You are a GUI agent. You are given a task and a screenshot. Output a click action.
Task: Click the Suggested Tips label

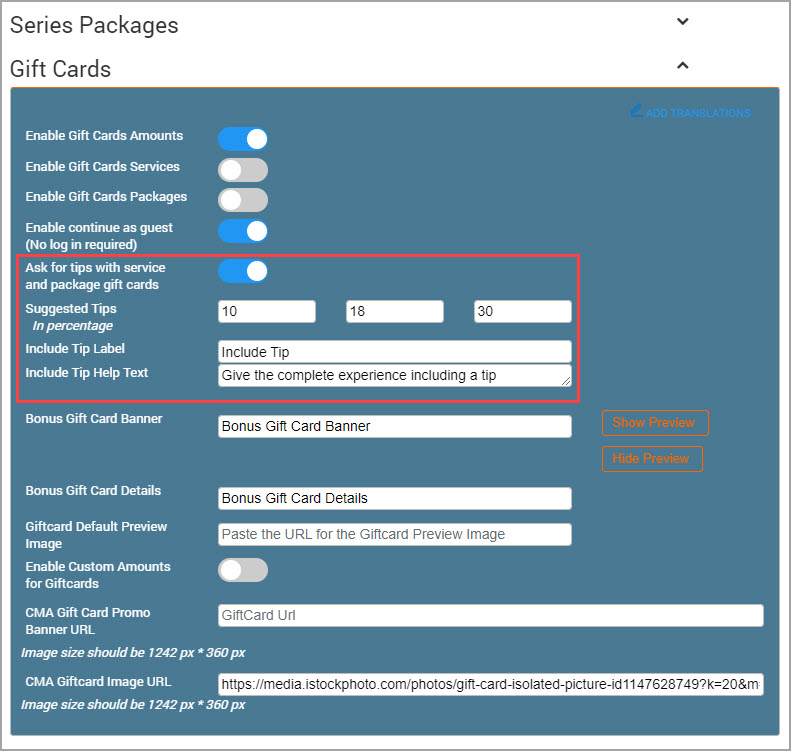tap(71, 309)
